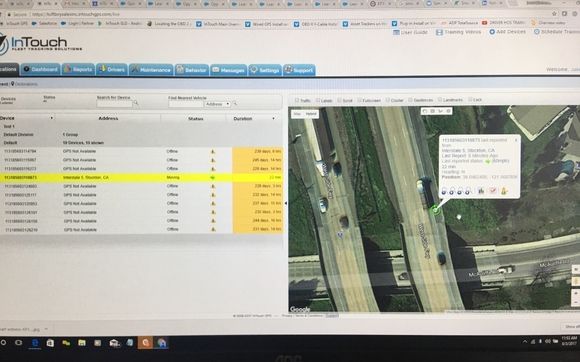The width and height of the screenshot is (580, 362).
Task: Click the bar chart icon in popup
Action: coord(481,190)
